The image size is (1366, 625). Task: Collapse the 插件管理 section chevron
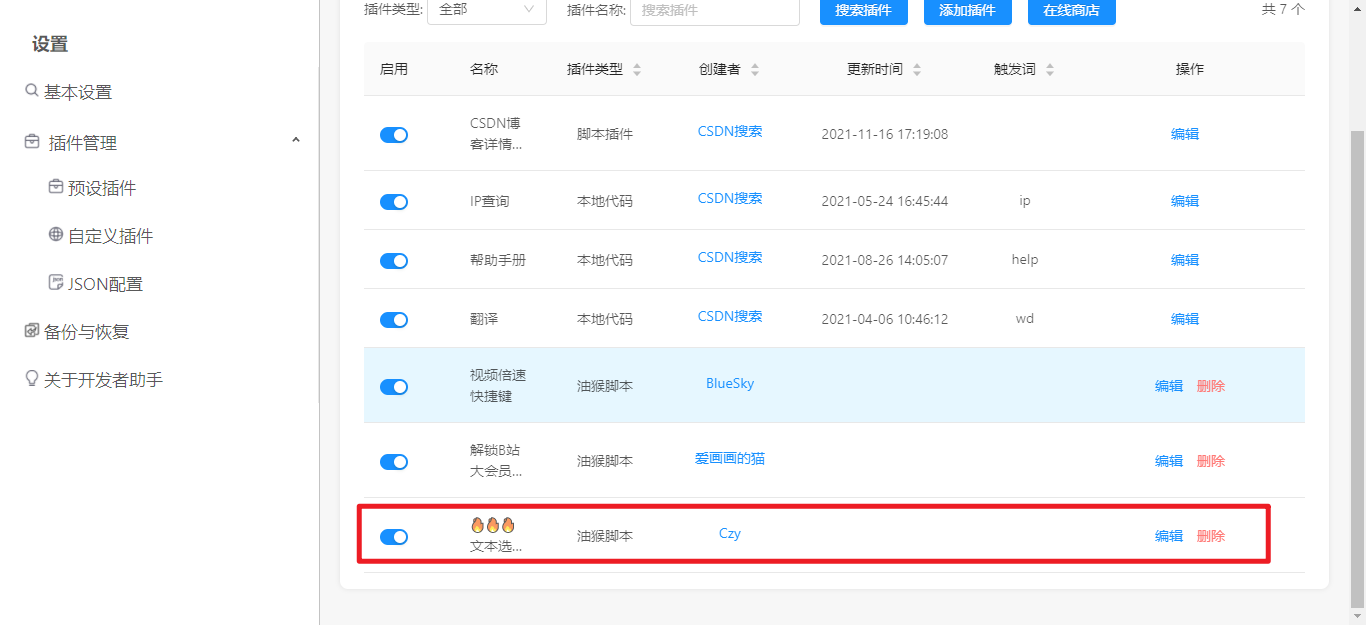pyautogui.click(x=296, y=140)
